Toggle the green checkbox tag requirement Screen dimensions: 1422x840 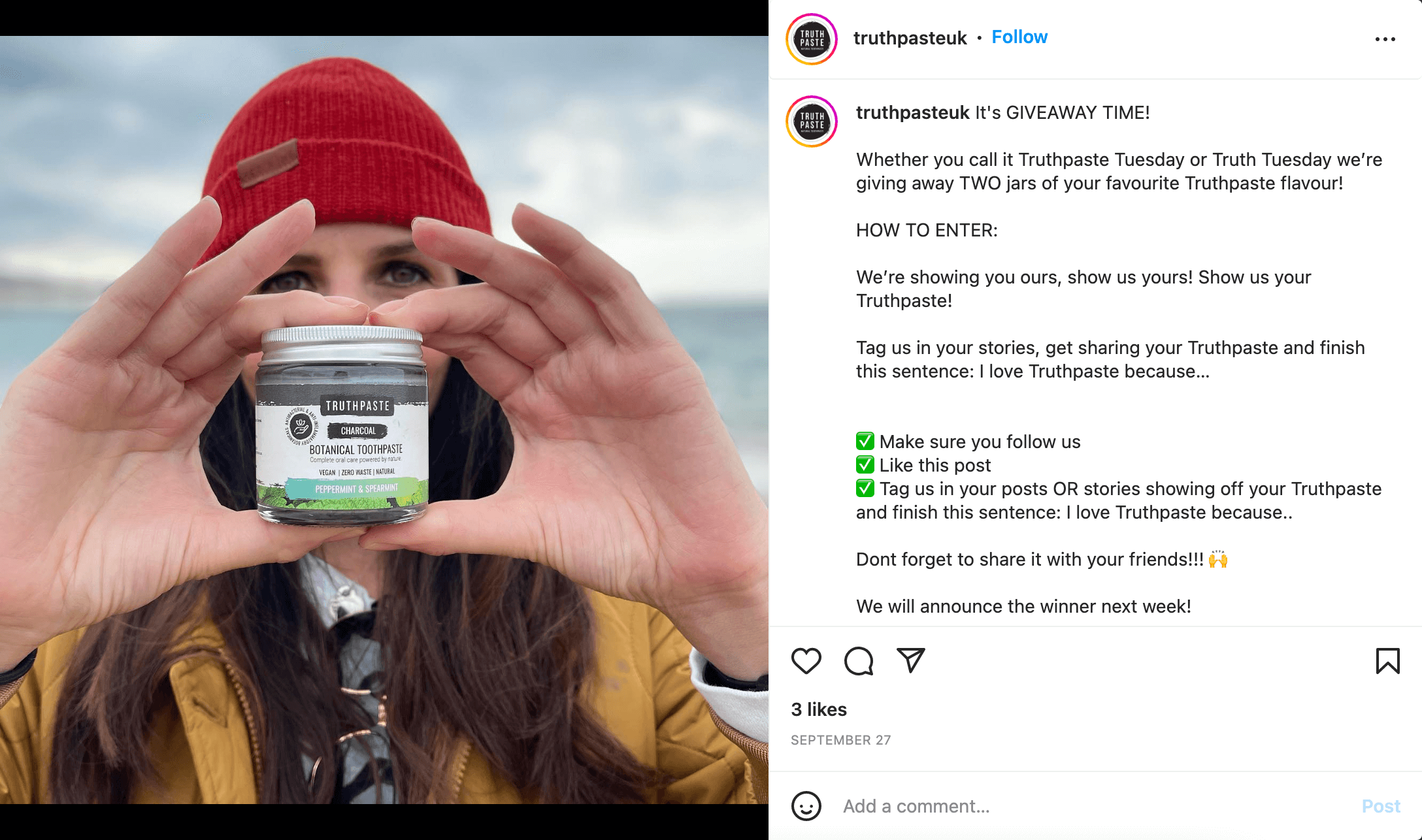865,489
